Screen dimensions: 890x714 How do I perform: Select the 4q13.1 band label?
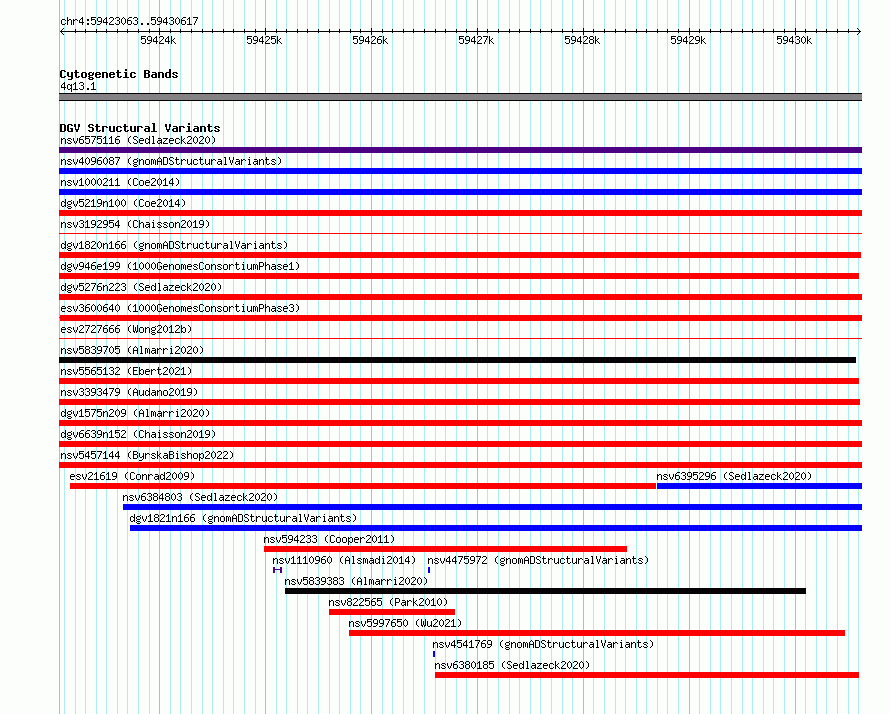click(x=78, y=86)
